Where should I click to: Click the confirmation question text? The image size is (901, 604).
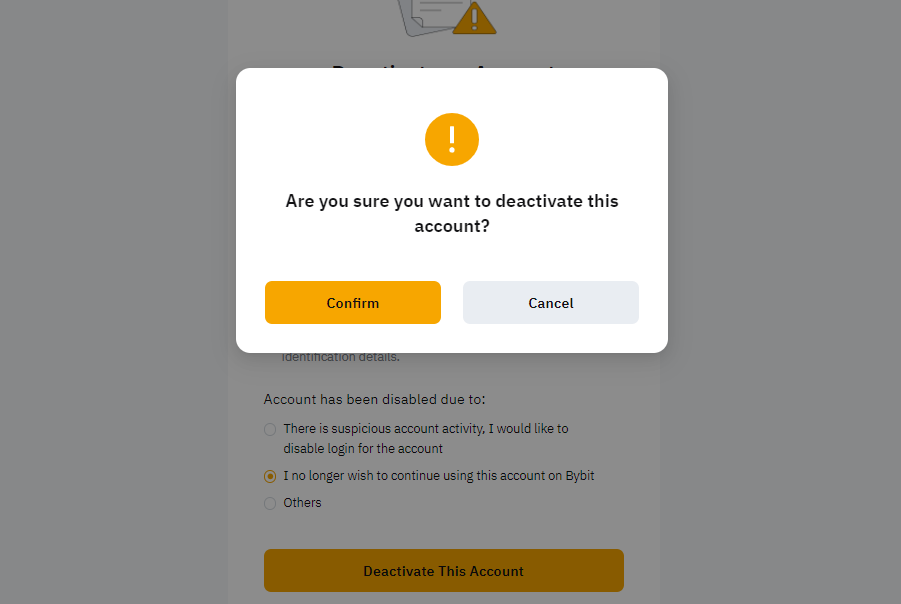(x=451, y=212)
